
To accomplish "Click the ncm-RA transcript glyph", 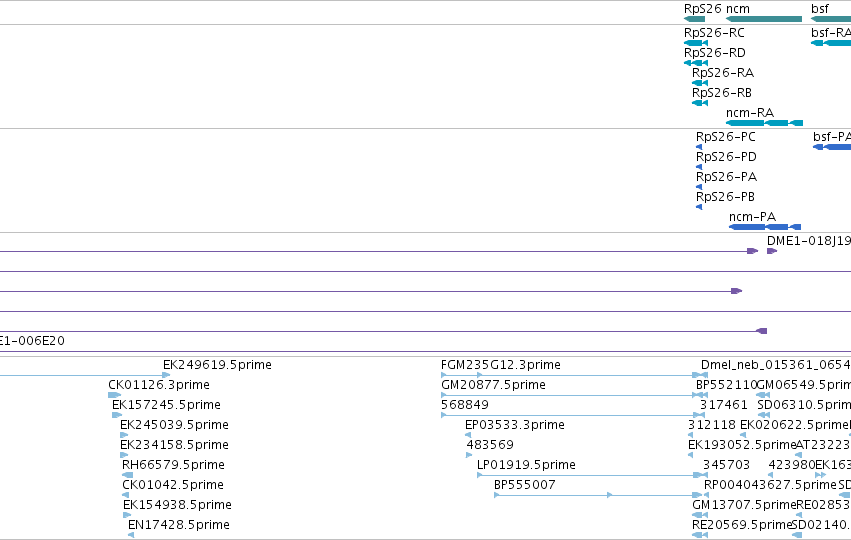I will pos(764,123).
